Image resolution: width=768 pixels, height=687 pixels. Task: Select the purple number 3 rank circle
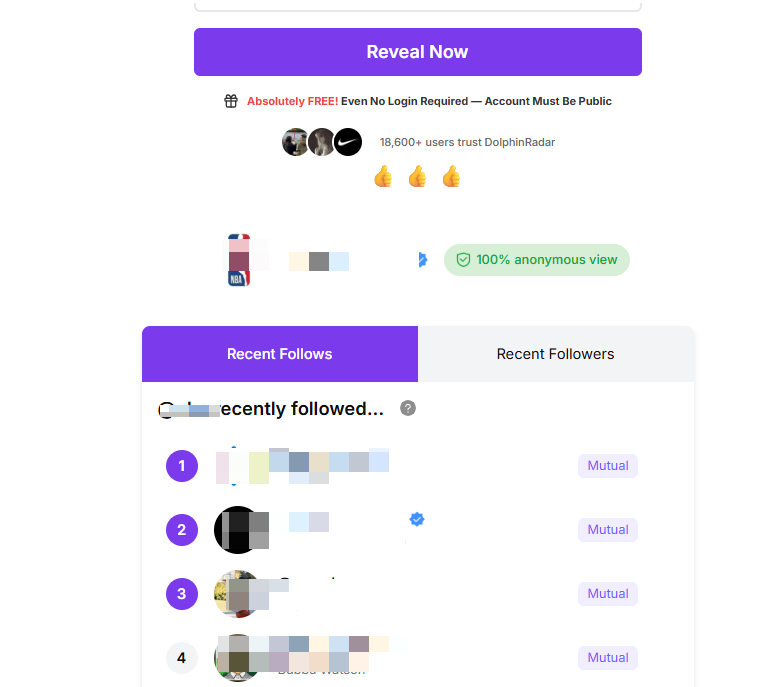(x=182, y=594)
